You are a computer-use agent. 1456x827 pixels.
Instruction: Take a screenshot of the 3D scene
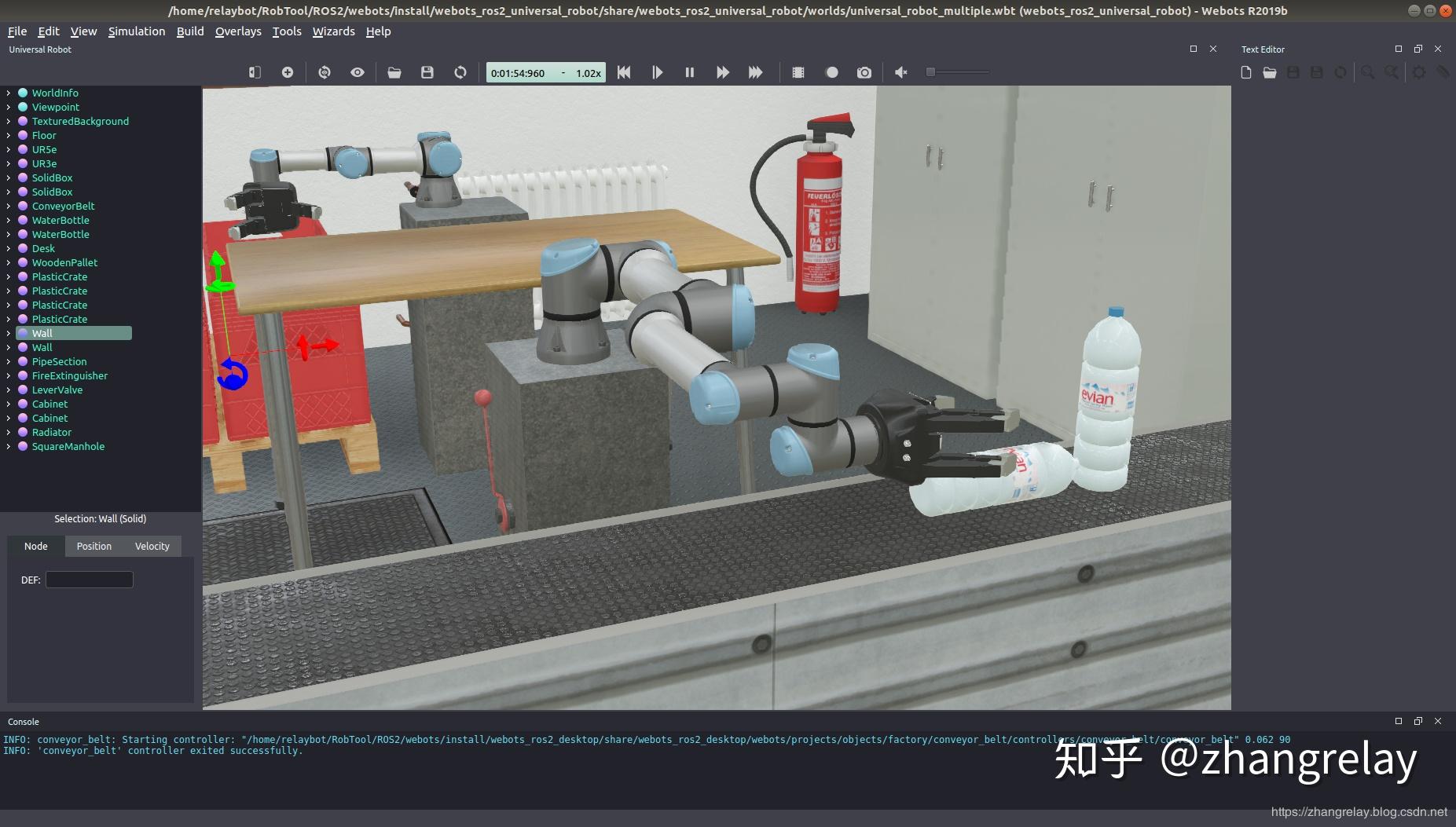point(864,72)
